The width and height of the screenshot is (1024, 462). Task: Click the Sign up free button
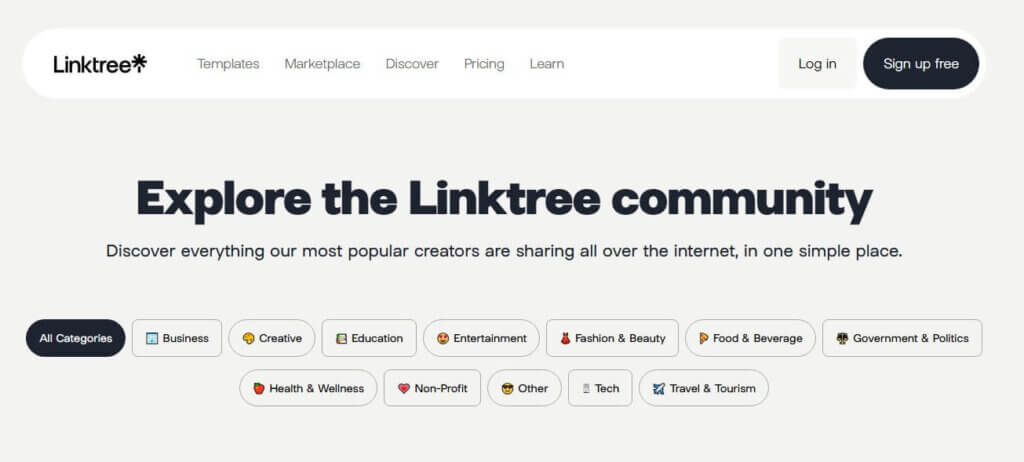(x=921, y=63)
